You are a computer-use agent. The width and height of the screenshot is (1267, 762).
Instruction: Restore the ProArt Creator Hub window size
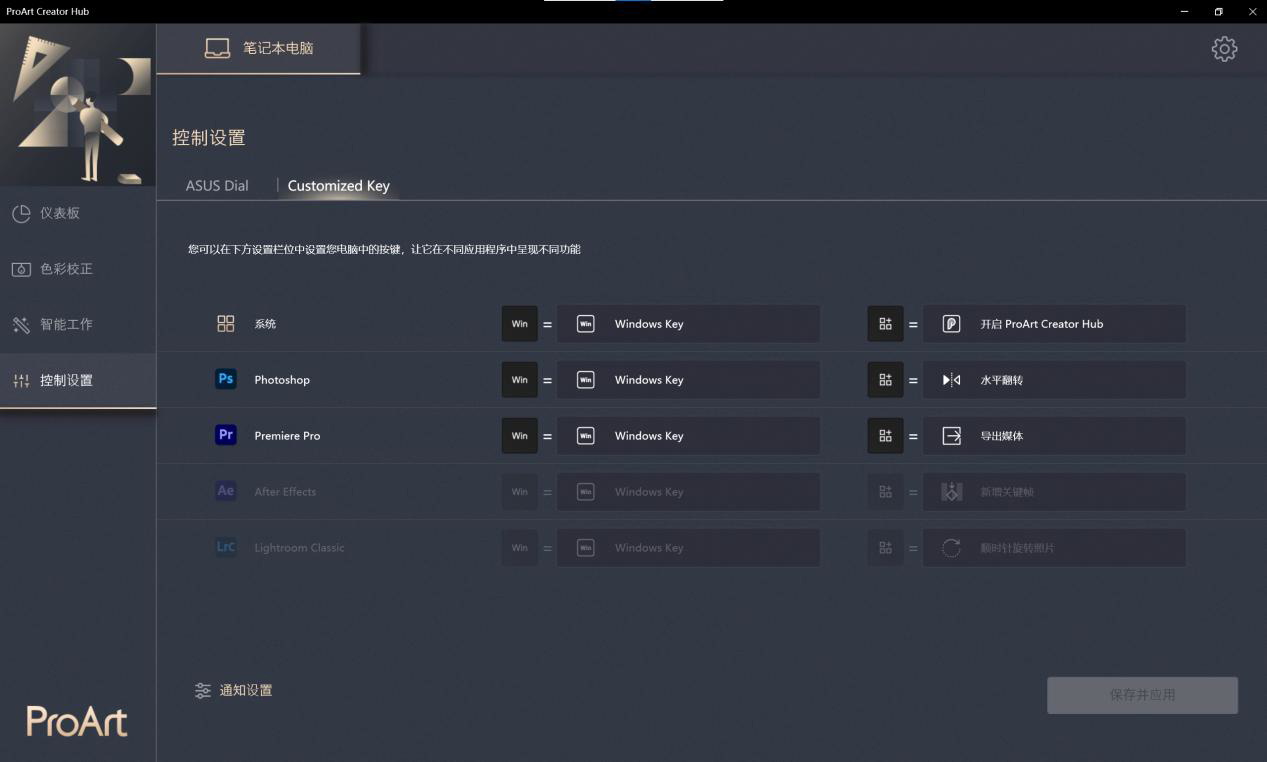coord(1218,12)
